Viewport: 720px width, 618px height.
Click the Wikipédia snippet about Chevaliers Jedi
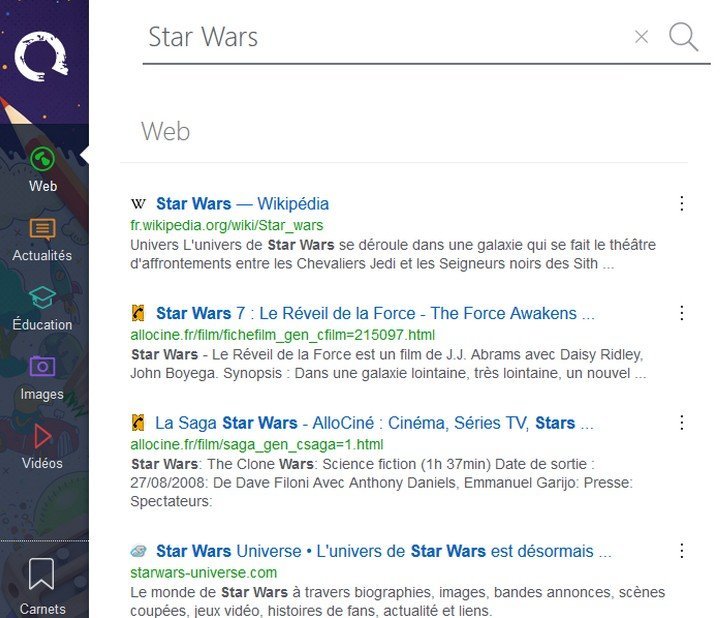click(x=393, y=254)
